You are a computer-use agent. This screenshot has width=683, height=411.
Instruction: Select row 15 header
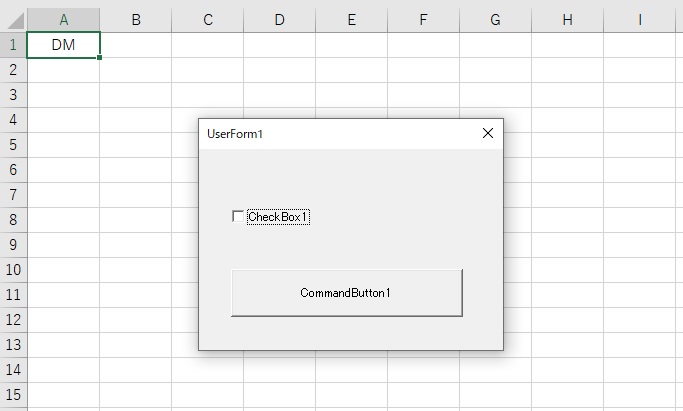point(13,394)
